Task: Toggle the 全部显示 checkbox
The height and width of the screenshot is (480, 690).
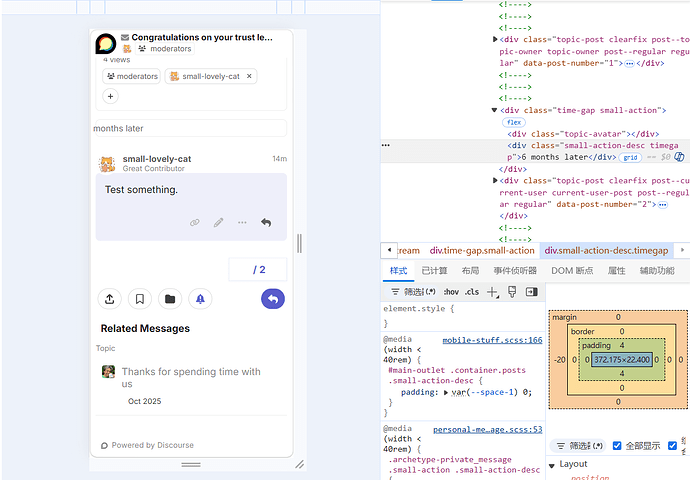Action: tap(617, 446)
